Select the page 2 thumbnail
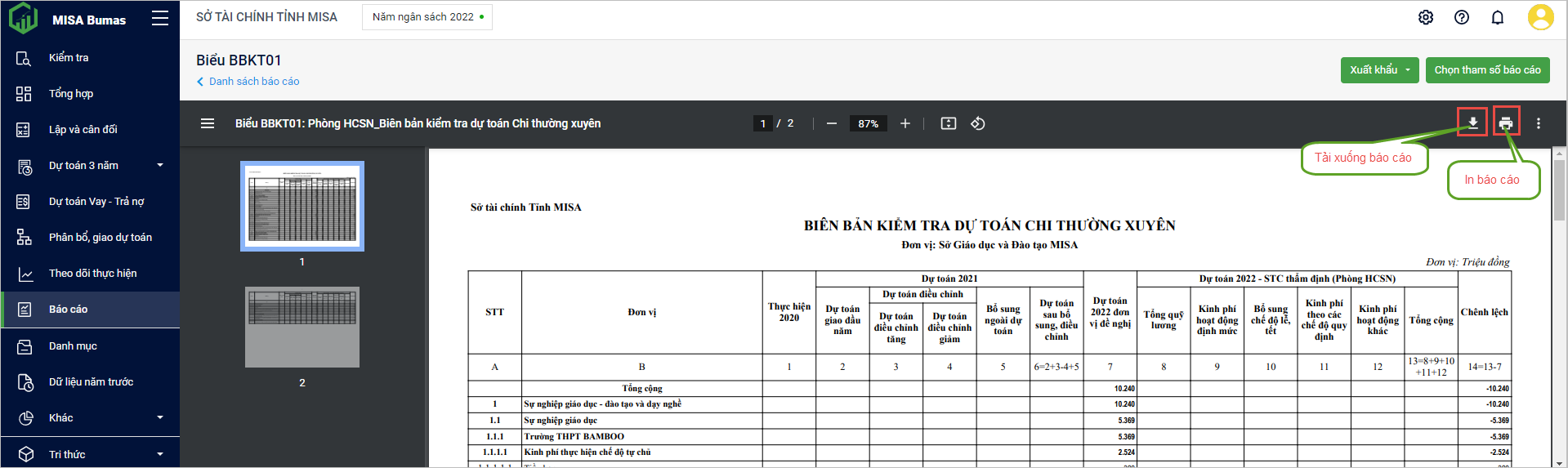This screenshot has height=468, width=1568. click(302, 327)
